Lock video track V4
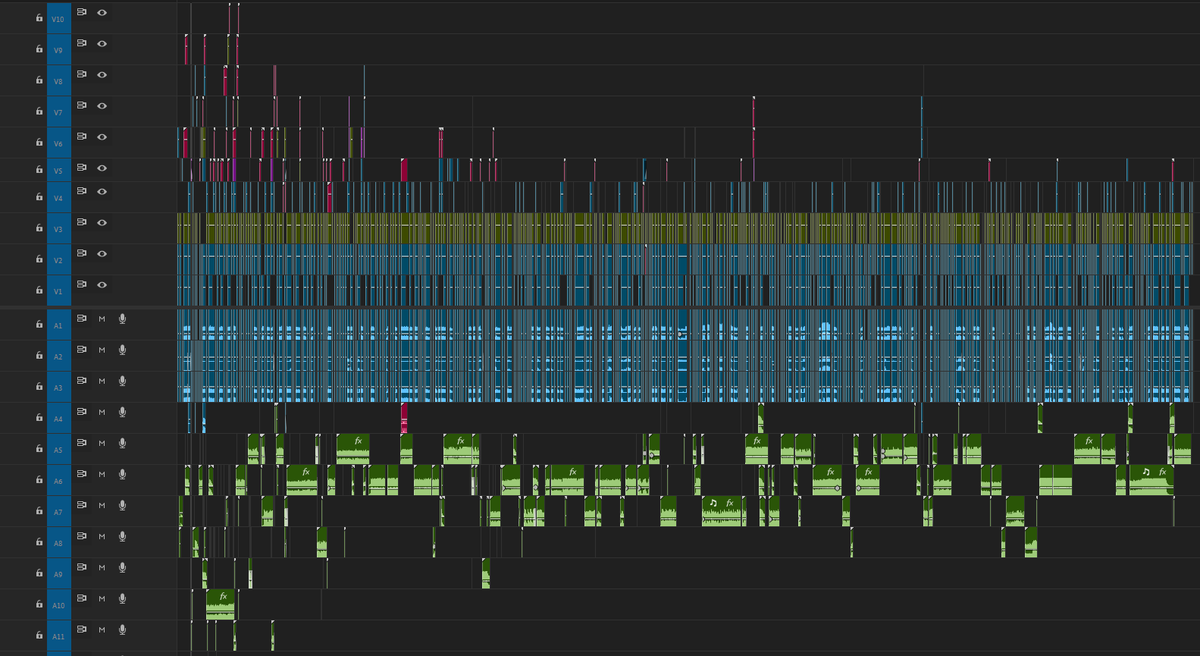The width and height of the screenshot is (1200, 656). pyautogui.click(x=38, y=198)
